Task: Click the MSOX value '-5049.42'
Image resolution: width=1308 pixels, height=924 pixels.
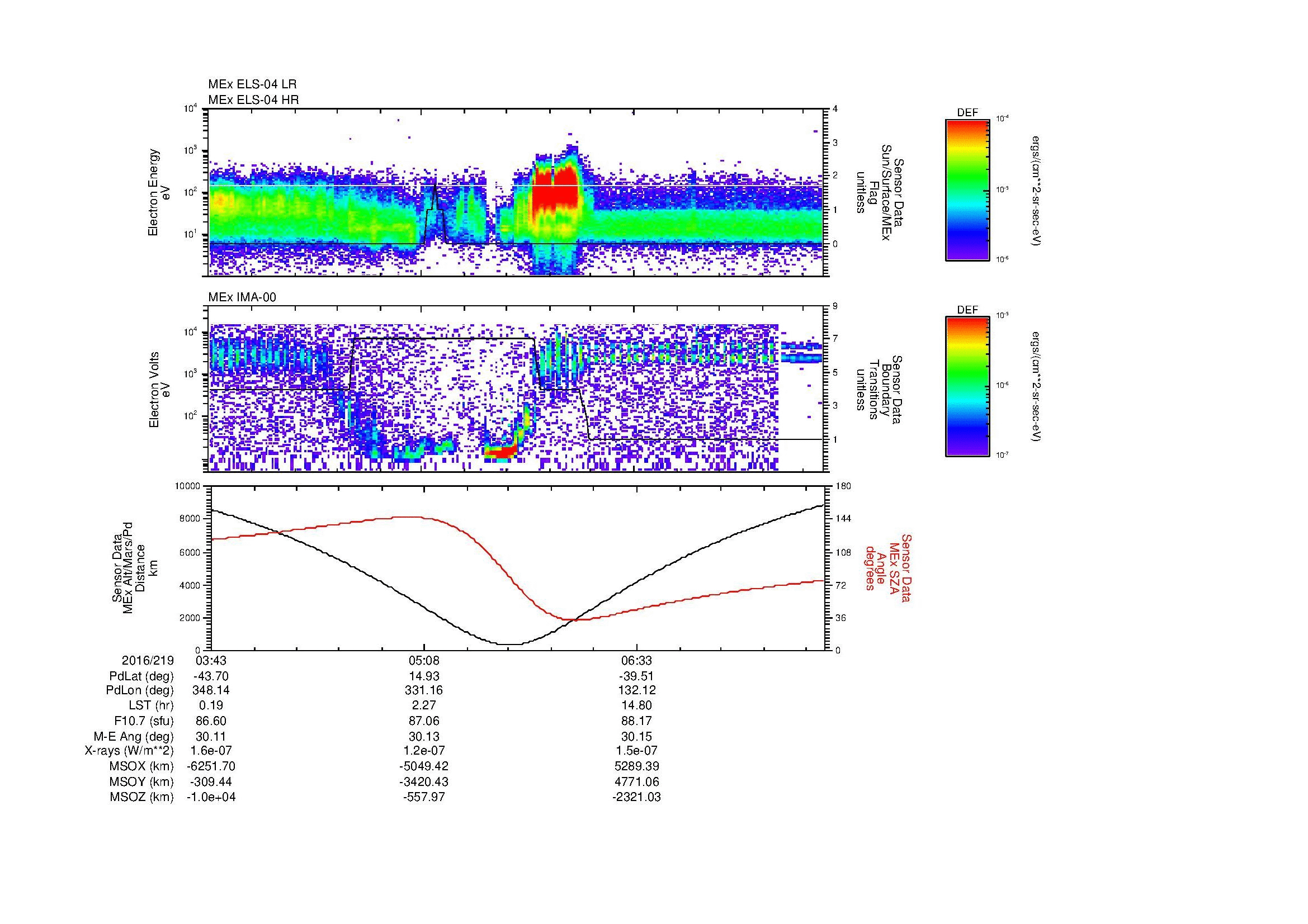Action: tap(423, 766)
